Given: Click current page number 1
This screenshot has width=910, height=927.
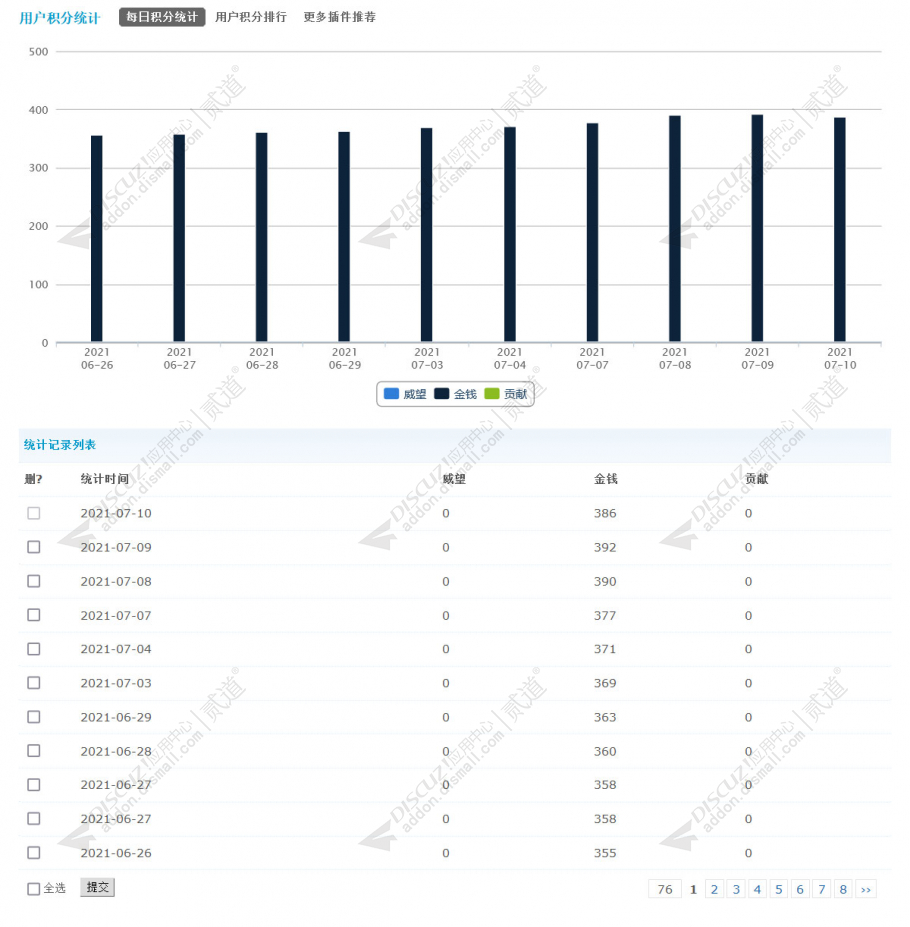Looking at the screenshot, I should click(694, 889).
